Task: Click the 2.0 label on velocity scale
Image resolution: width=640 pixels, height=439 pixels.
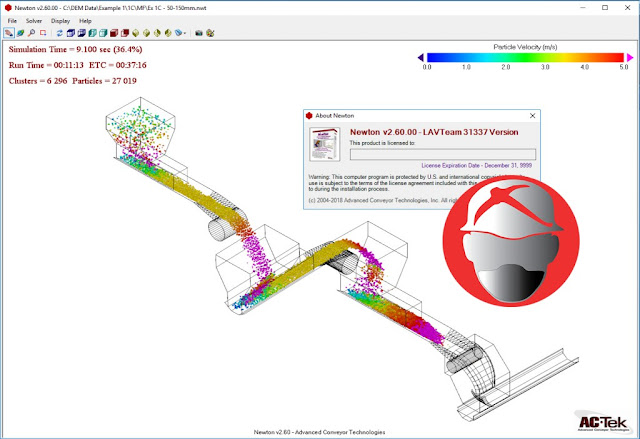Action: coord(506,67)
